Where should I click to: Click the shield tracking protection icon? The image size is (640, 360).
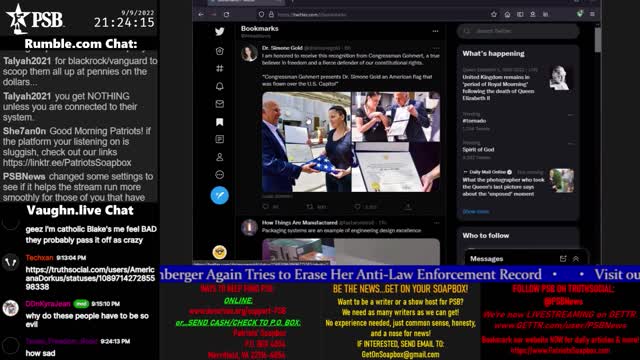click(x=261, y=14)
